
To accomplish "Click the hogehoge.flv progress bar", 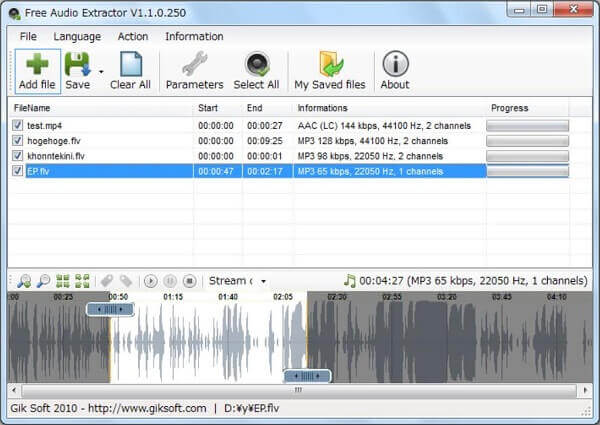I will coord(527,141).
